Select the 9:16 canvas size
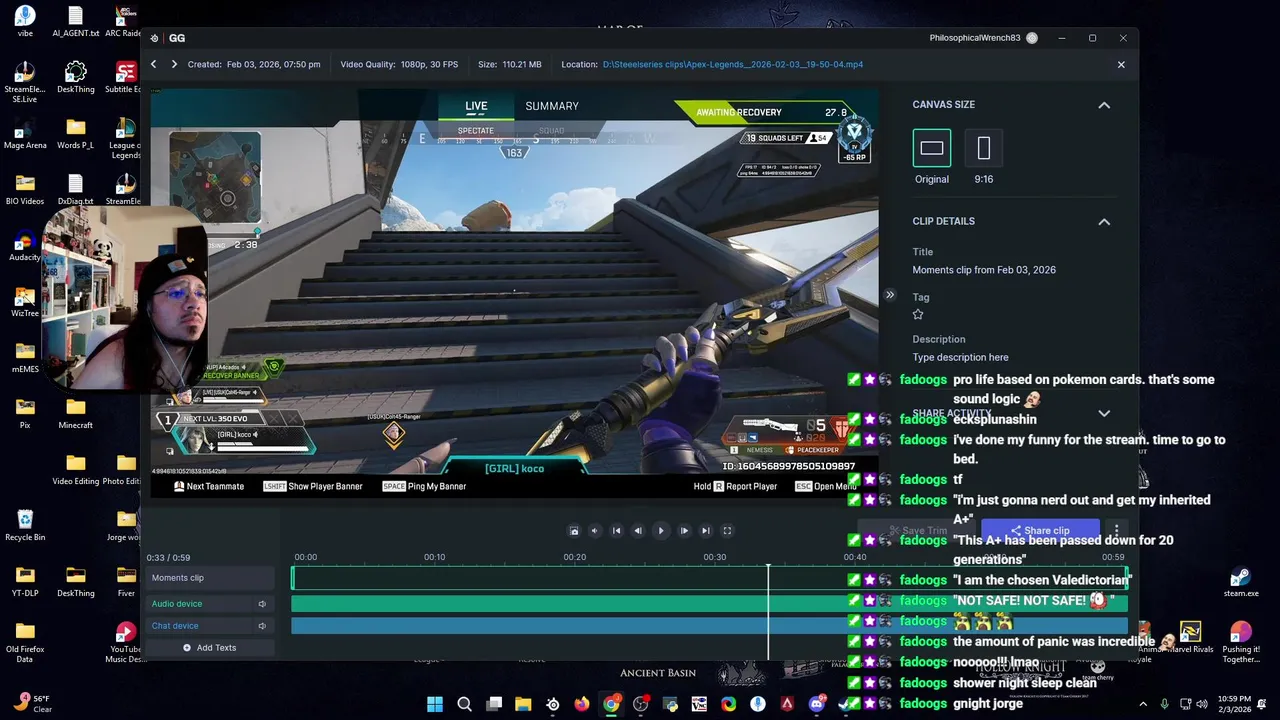 984,148
